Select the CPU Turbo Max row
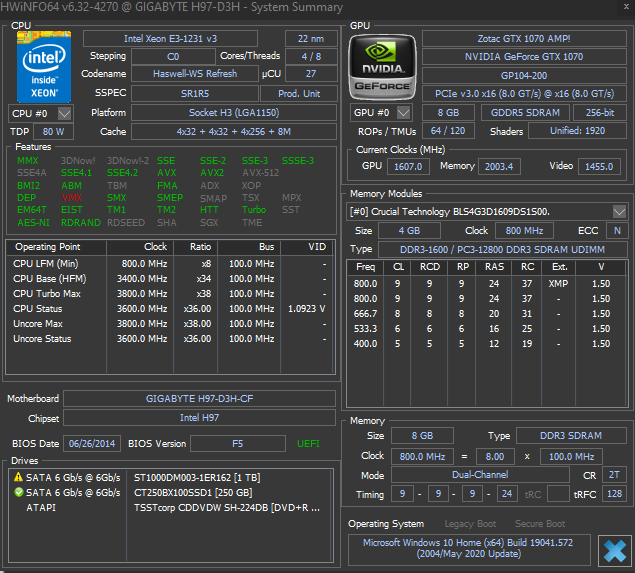 170,294
